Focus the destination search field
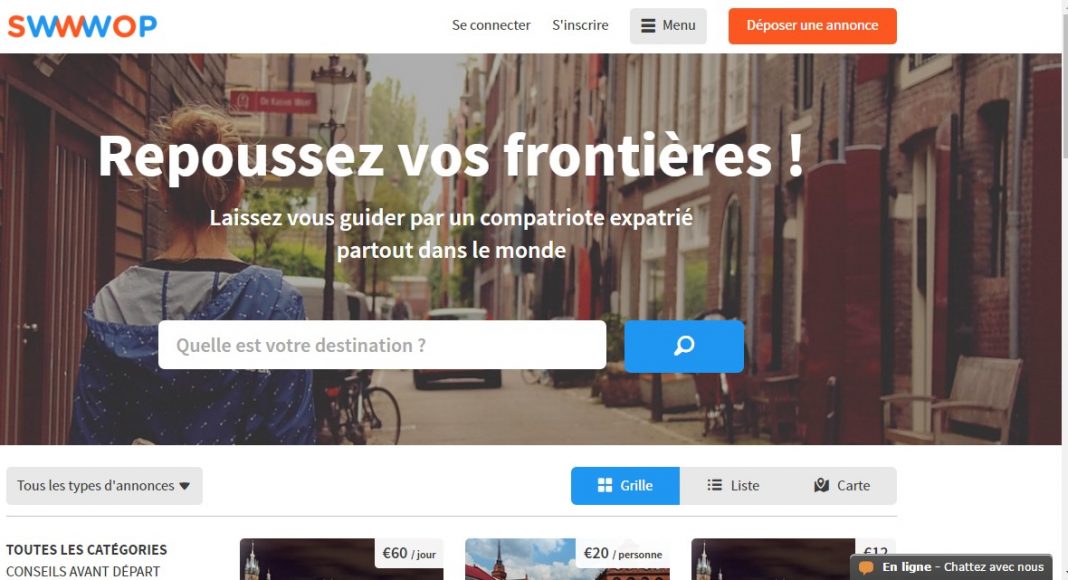This screenshot has width=1068, height=580. tap(382, 345)
